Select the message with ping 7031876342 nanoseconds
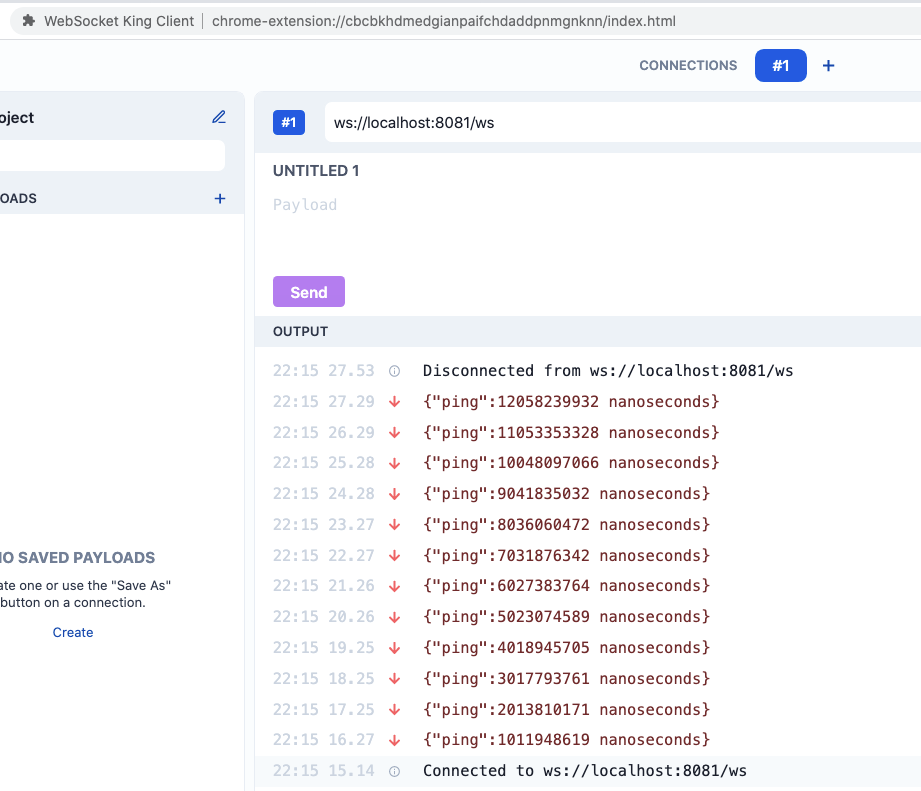Image resolution: width=921 pixels, height=791 pixels. click(x=566, y=556)
